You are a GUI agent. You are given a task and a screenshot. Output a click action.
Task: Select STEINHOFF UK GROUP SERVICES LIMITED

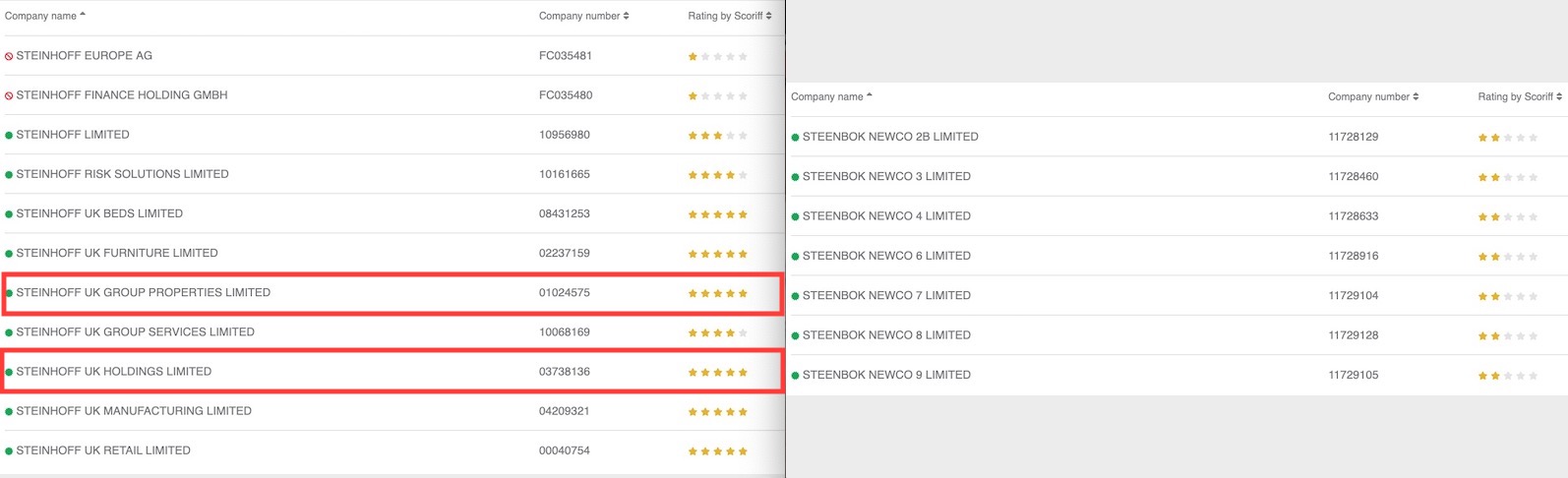click(x=135, y=331)
